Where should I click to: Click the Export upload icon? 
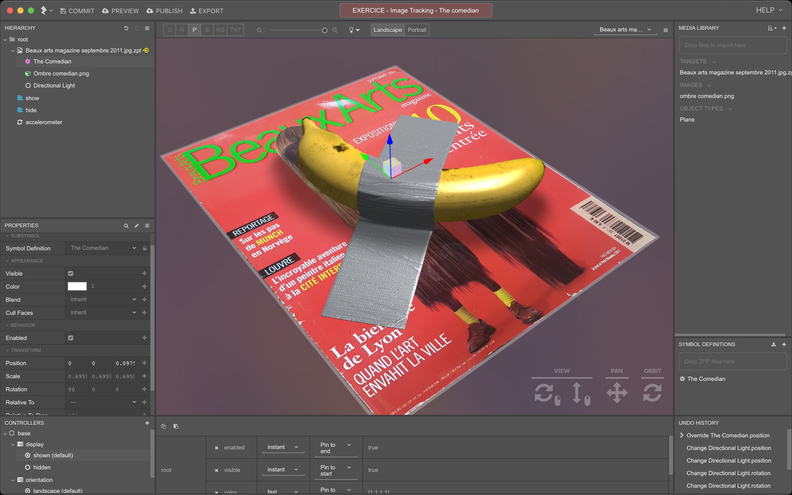pyautogui.click(x=192, y=10)
